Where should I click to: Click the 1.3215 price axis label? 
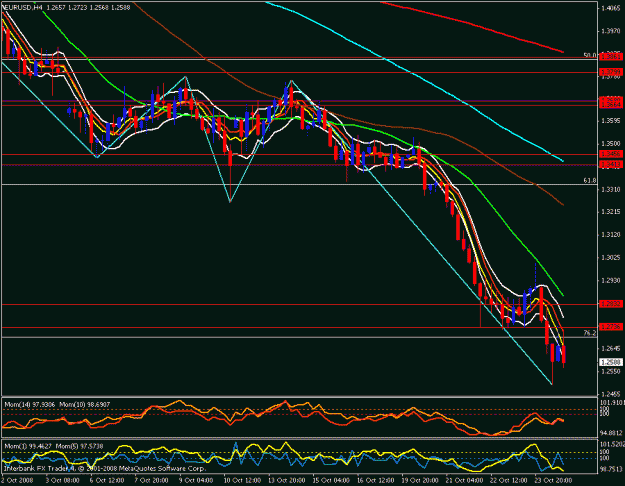point(611,212)
